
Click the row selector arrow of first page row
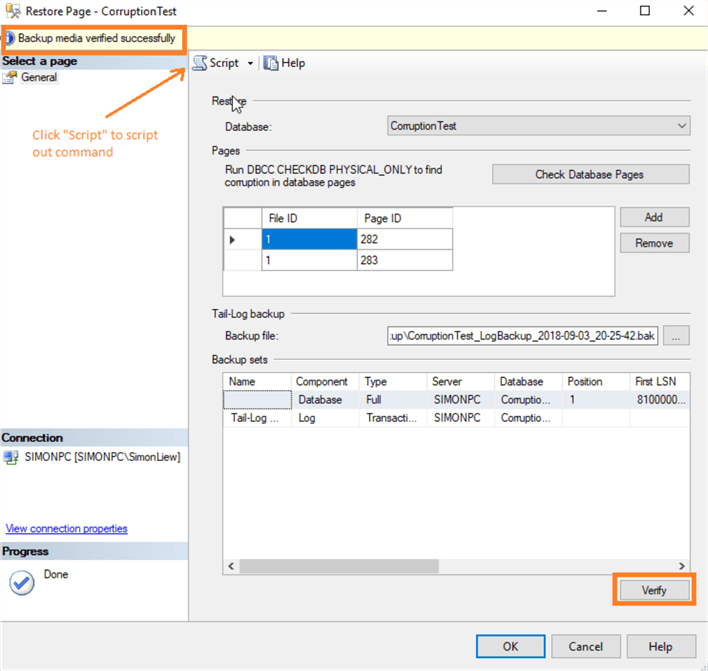[235, 239]
